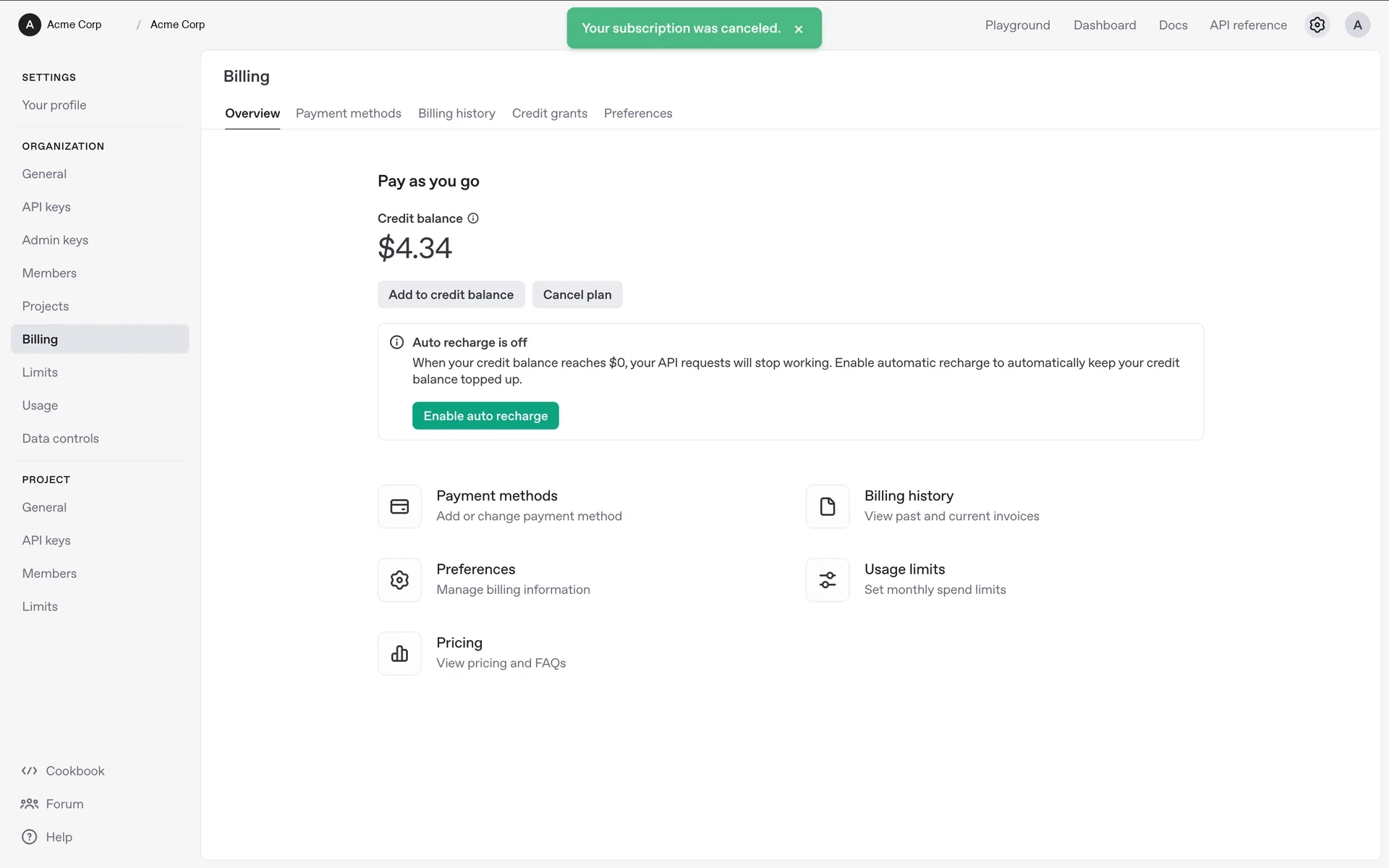This screenshot has height=868, width=1389.
Task: Open API reference in top navigation
Action: (x=1248, y=25)
